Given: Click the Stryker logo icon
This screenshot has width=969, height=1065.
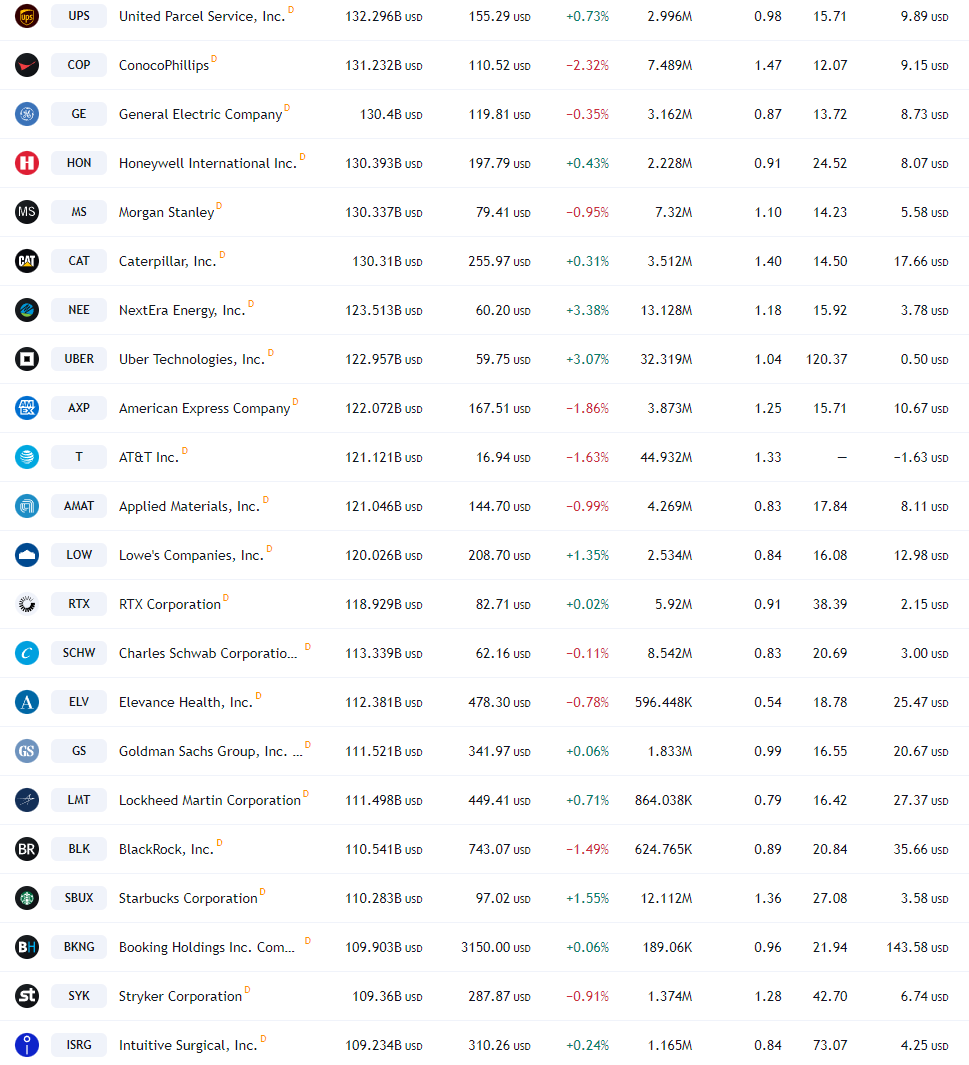Looking at the screenshot, I should coord(27,996).
